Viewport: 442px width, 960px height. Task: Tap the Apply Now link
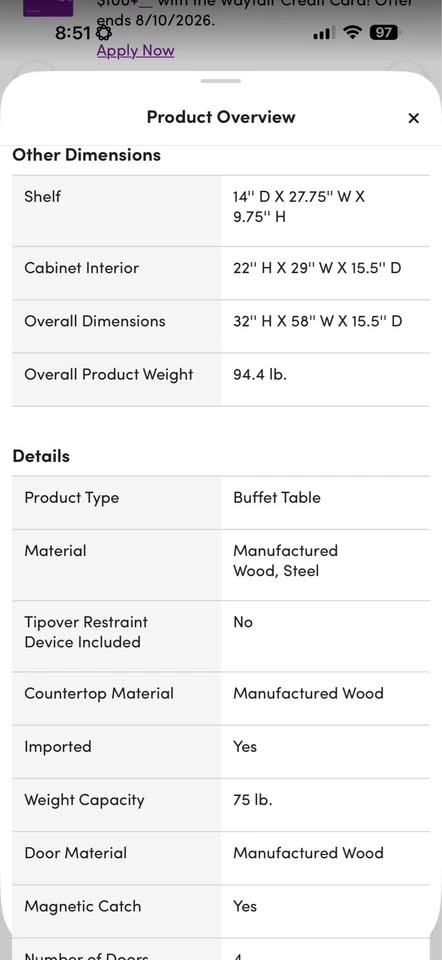135,51
